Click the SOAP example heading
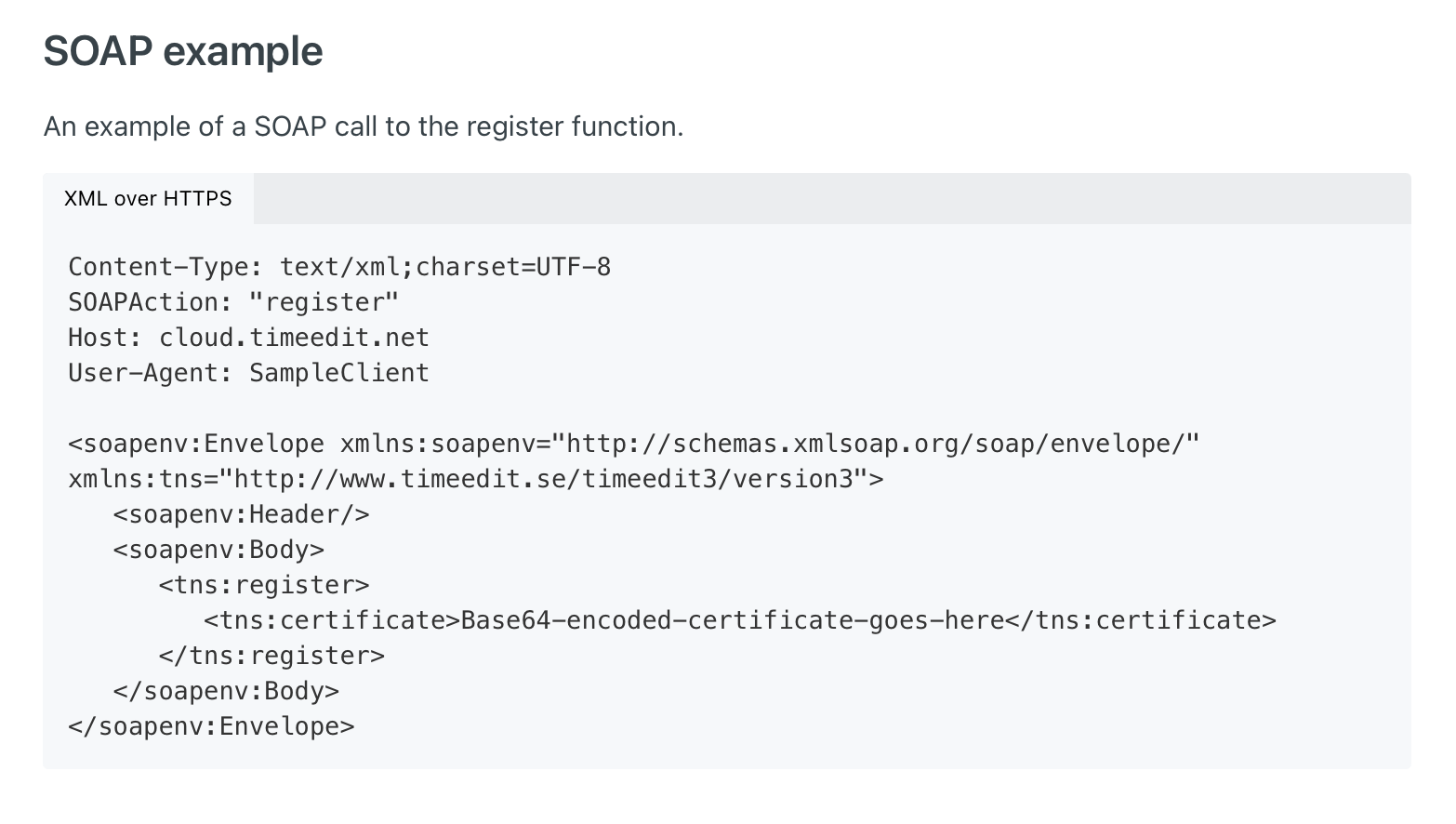1456x824 pixels. pyautogui.click(x=182, y=51)
